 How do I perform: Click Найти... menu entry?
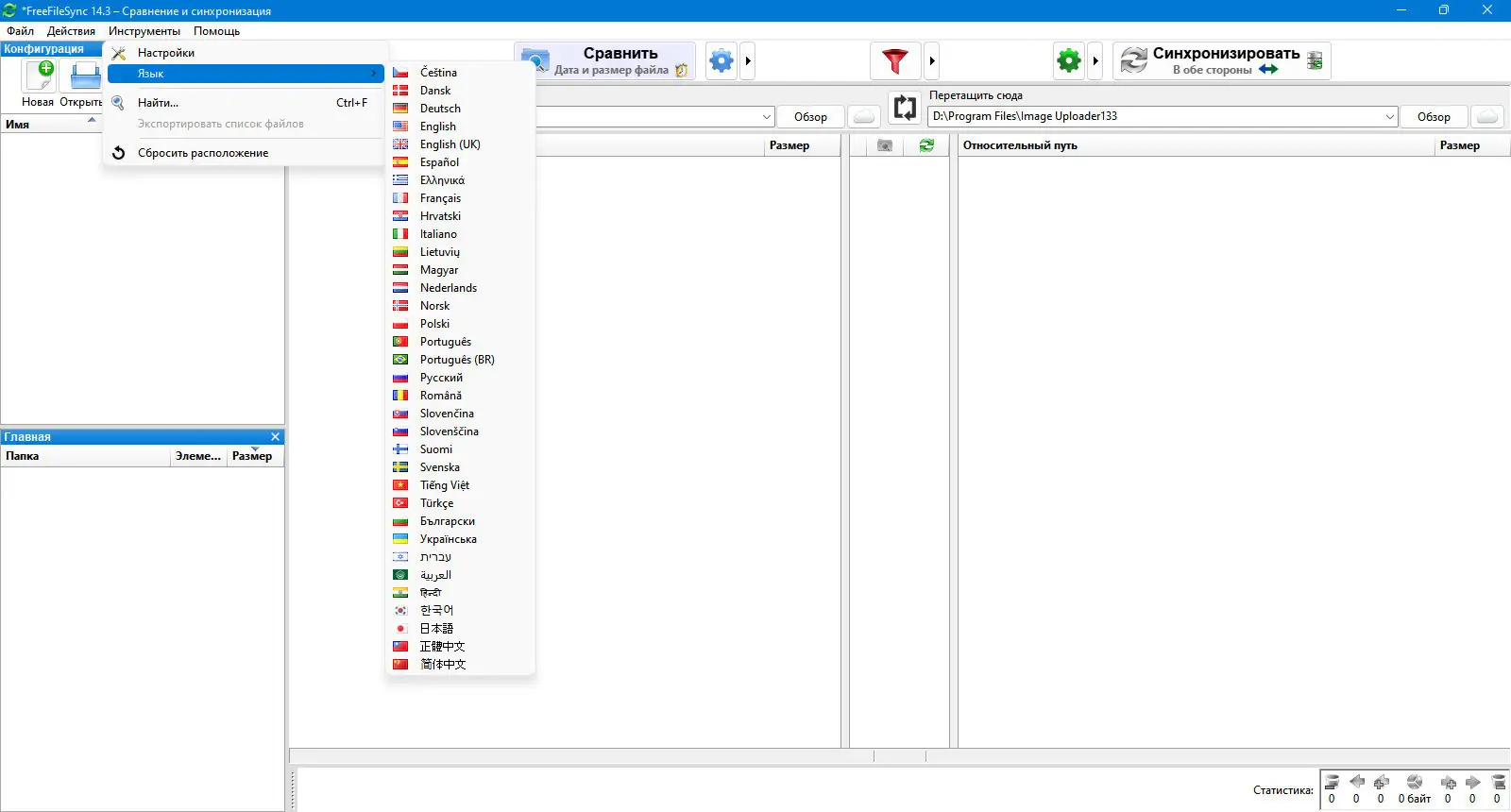(x=246, y=103)
